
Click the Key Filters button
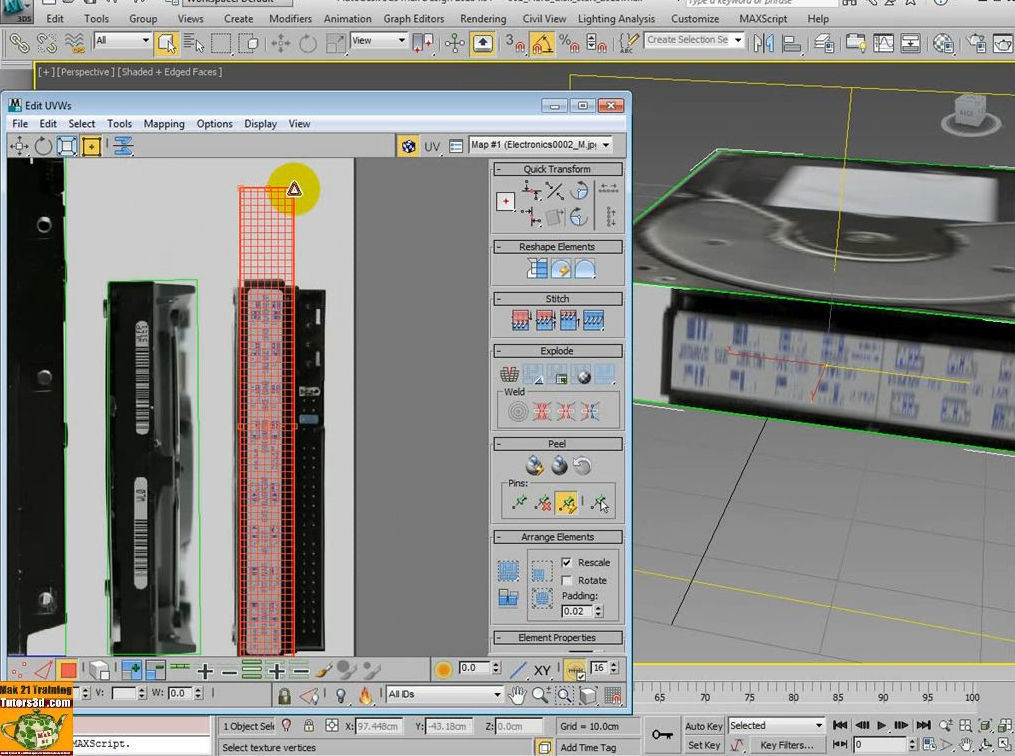coord(786,745)
